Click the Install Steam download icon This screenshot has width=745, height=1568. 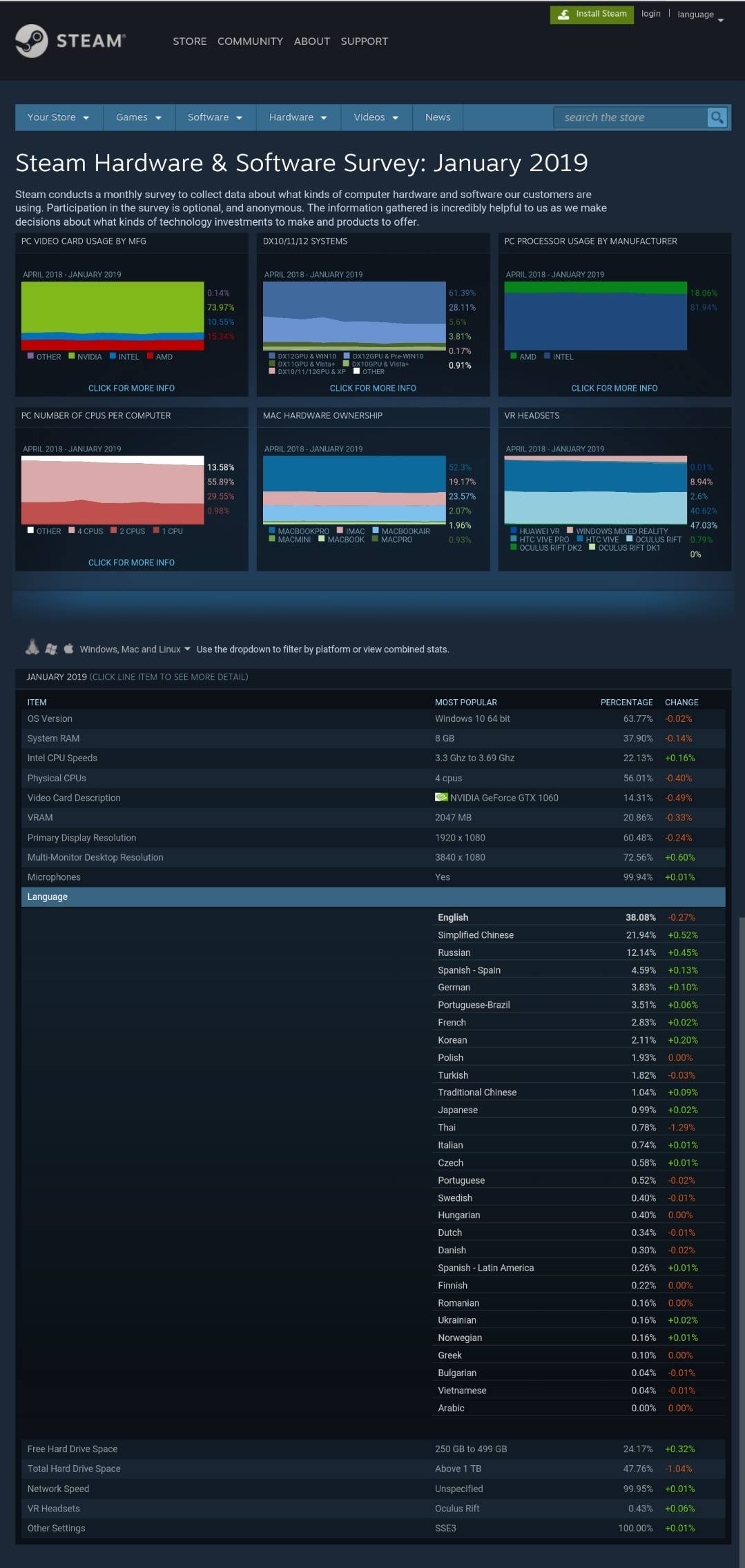tap(563, 14)
